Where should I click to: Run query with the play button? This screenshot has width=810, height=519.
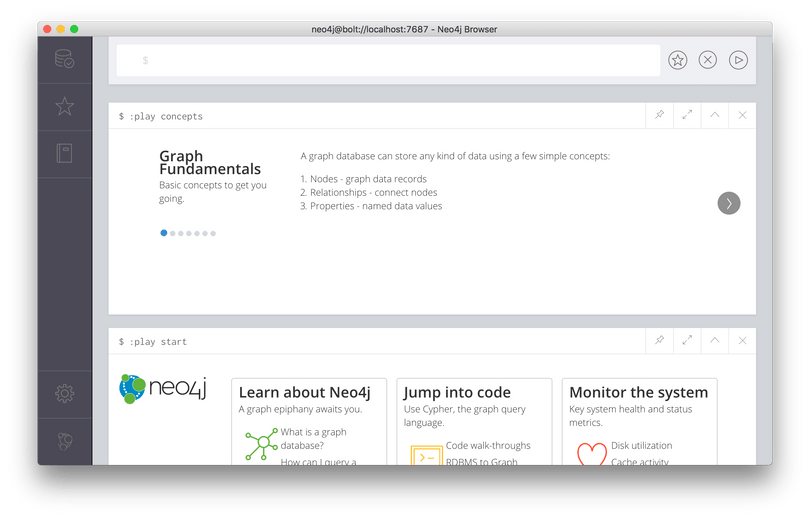738,60
